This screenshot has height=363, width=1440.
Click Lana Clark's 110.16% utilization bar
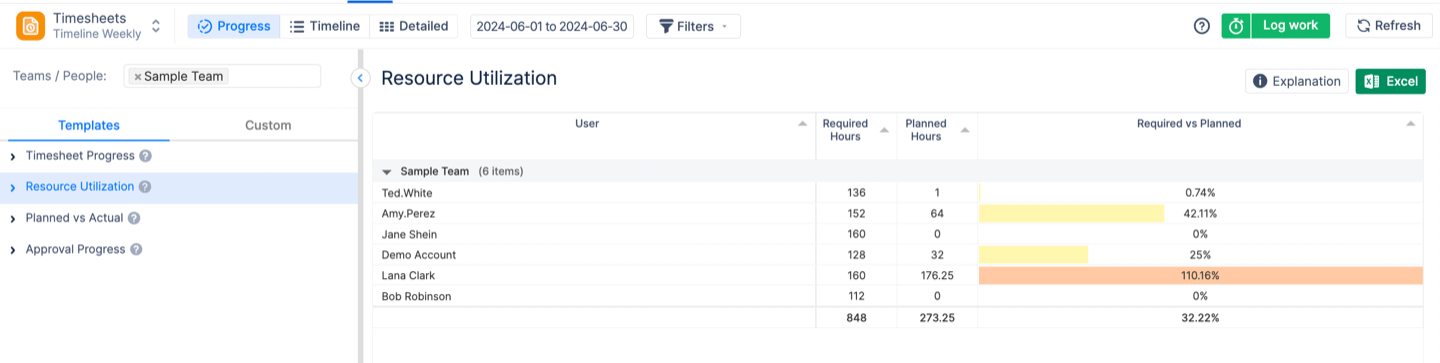tap(1200, 275)
